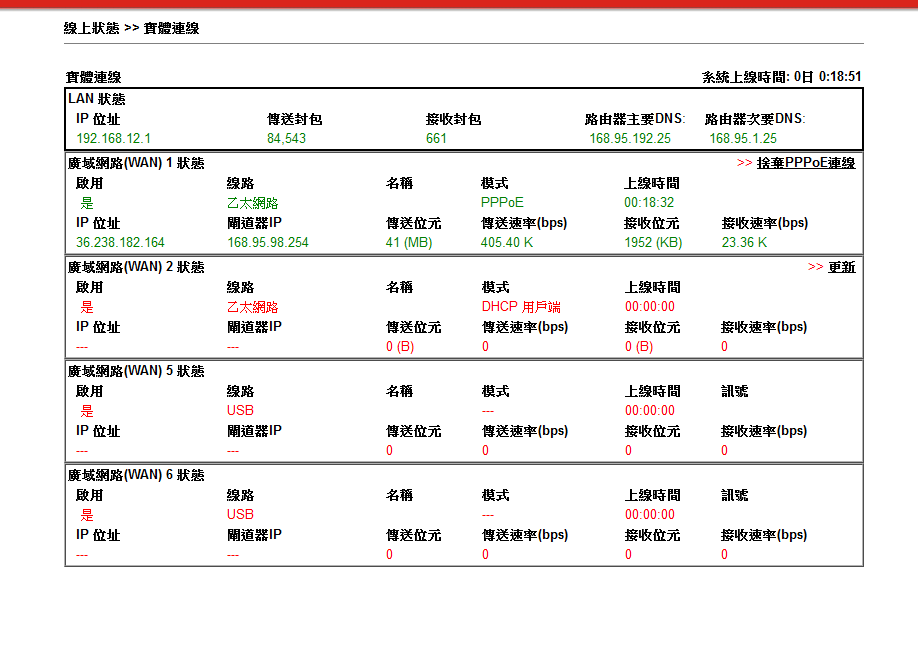The width and height of the screenshot is (918, 667).
Task: Click the 廣域網路(WAN) 5 狀態 section title
Action: tap(136, 371)
